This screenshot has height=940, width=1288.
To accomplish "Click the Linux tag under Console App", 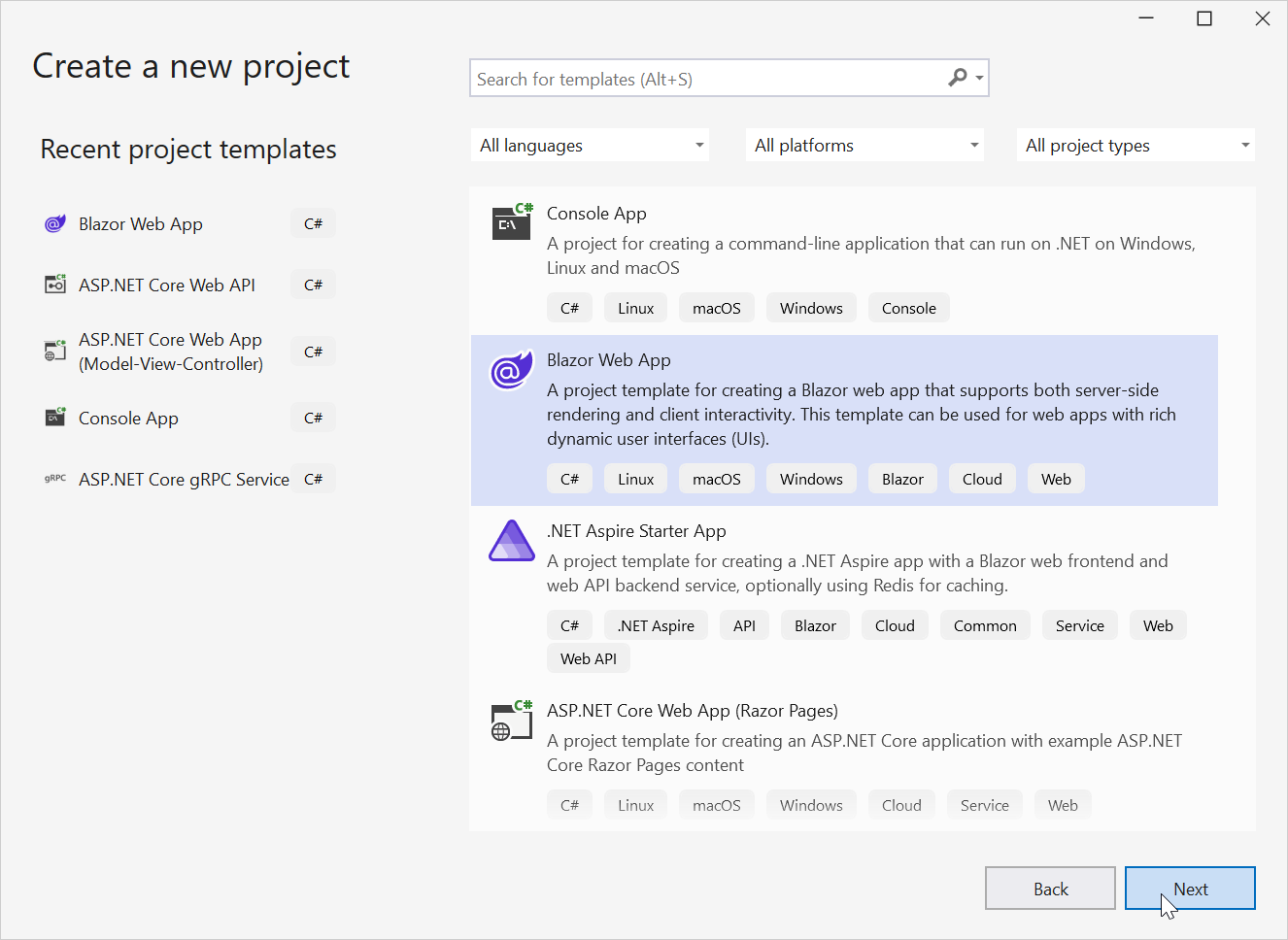I will coord(635,308).
